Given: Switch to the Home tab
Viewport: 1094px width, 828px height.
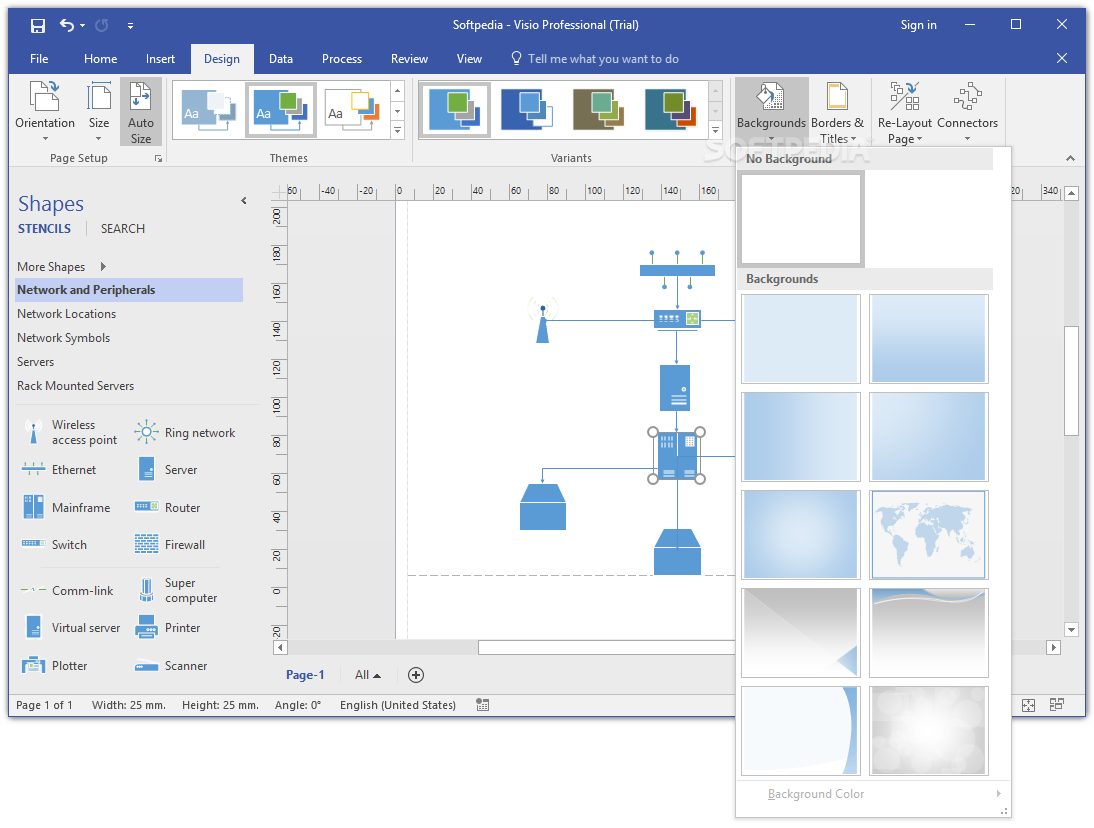Looking at the screenshot, I should (x=100, y=59).
